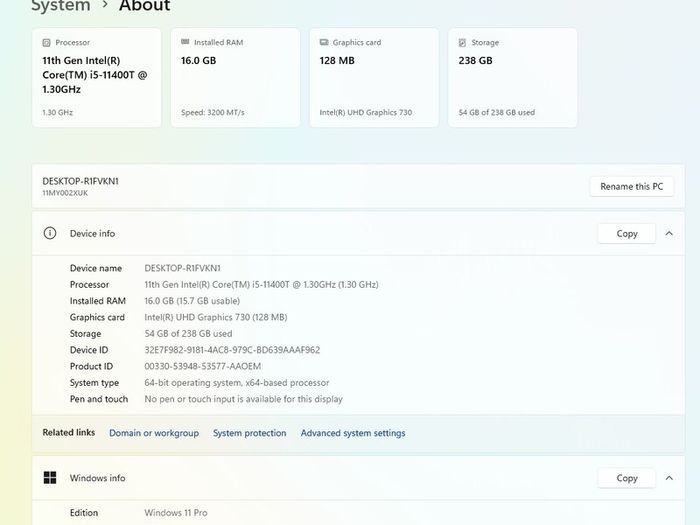Click the Product ID label
The image size is (700, 525).
point(91,367)
